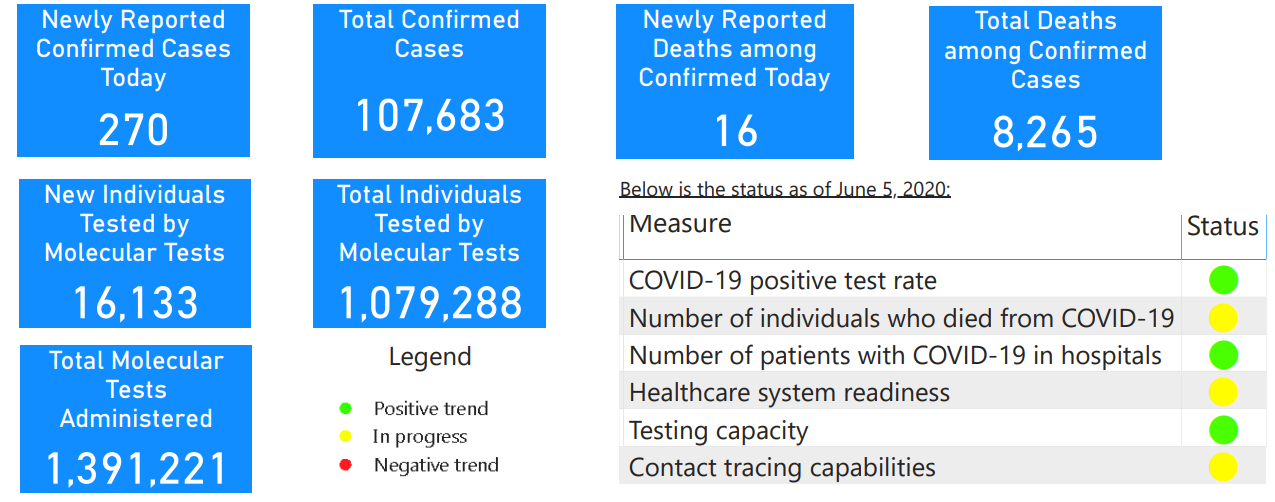
Task: Select the Total Individuals Tested by Molecular Tests tile
Action: tap(429, 253)
